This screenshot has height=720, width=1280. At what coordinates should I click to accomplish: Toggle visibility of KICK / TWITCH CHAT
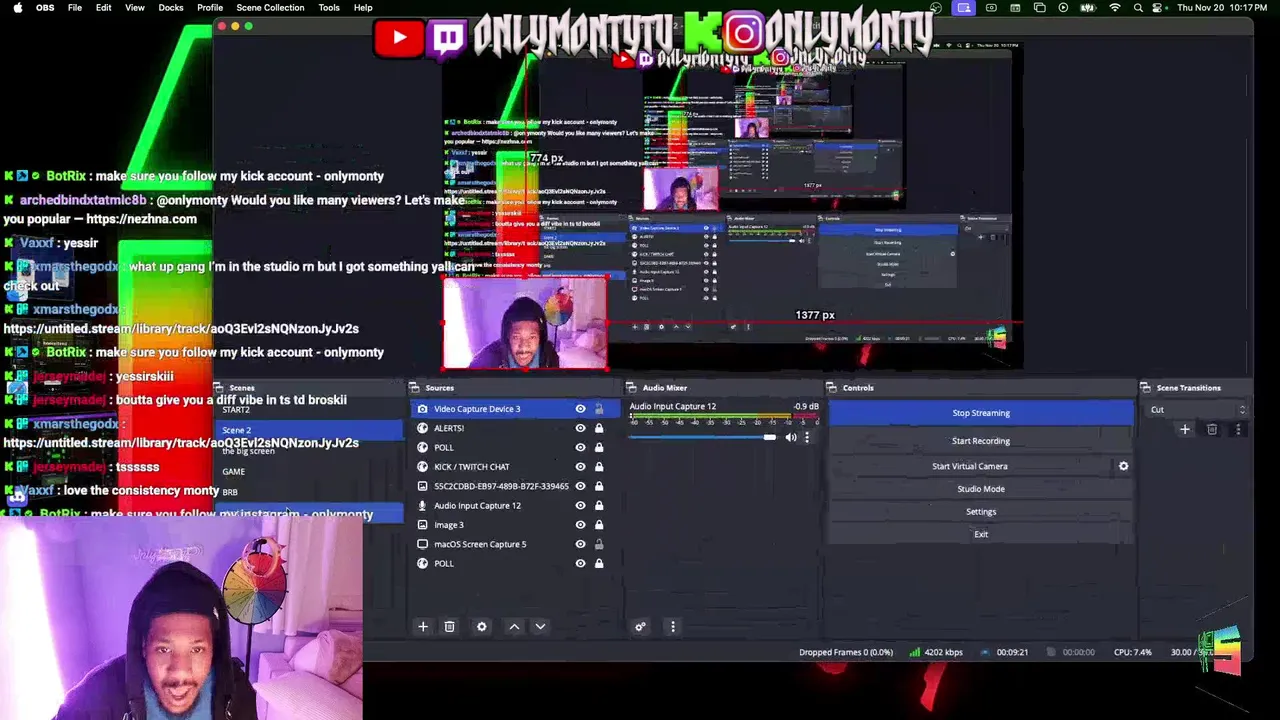(x=580, y=467)
